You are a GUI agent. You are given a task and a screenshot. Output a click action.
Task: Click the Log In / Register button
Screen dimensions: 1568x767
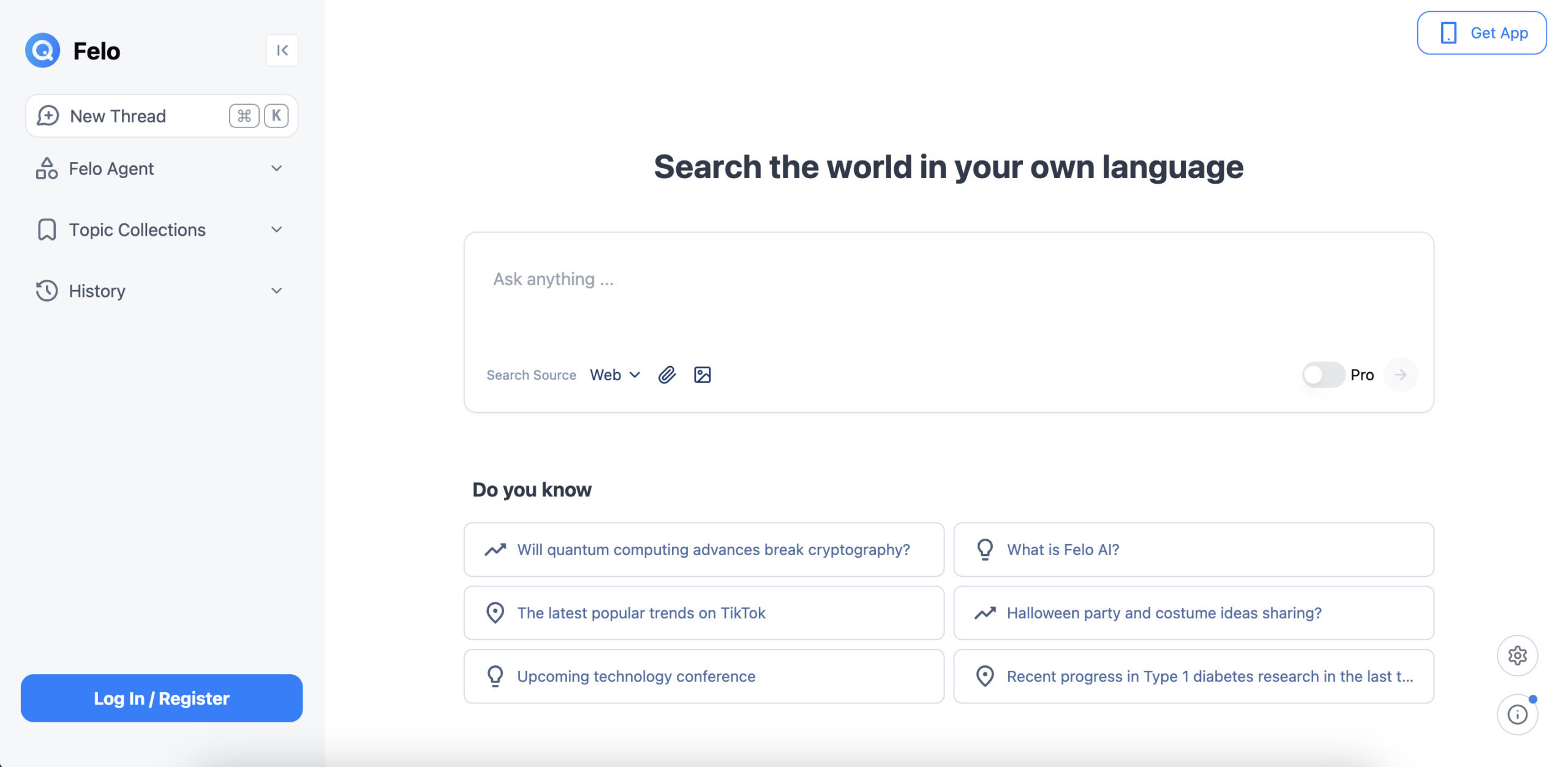click(x=162, y=698)
